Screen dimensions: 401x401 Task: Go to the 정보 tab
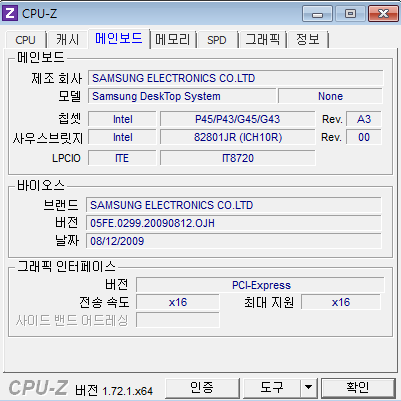click(x=308, y=40)
